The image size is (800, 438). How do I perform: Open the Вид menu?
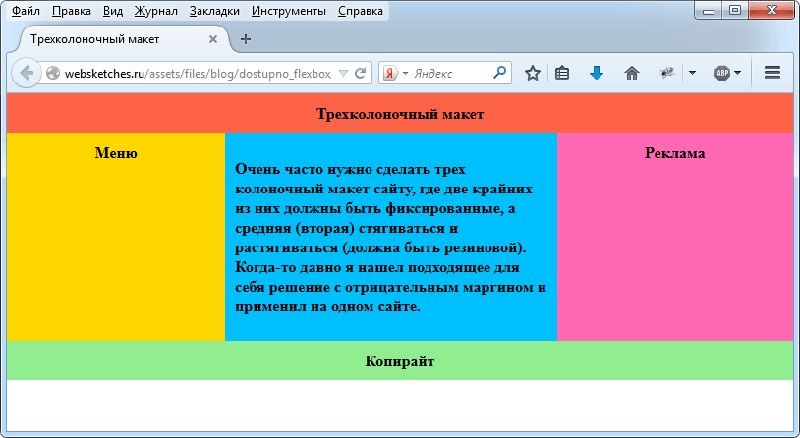click(113, 11)
